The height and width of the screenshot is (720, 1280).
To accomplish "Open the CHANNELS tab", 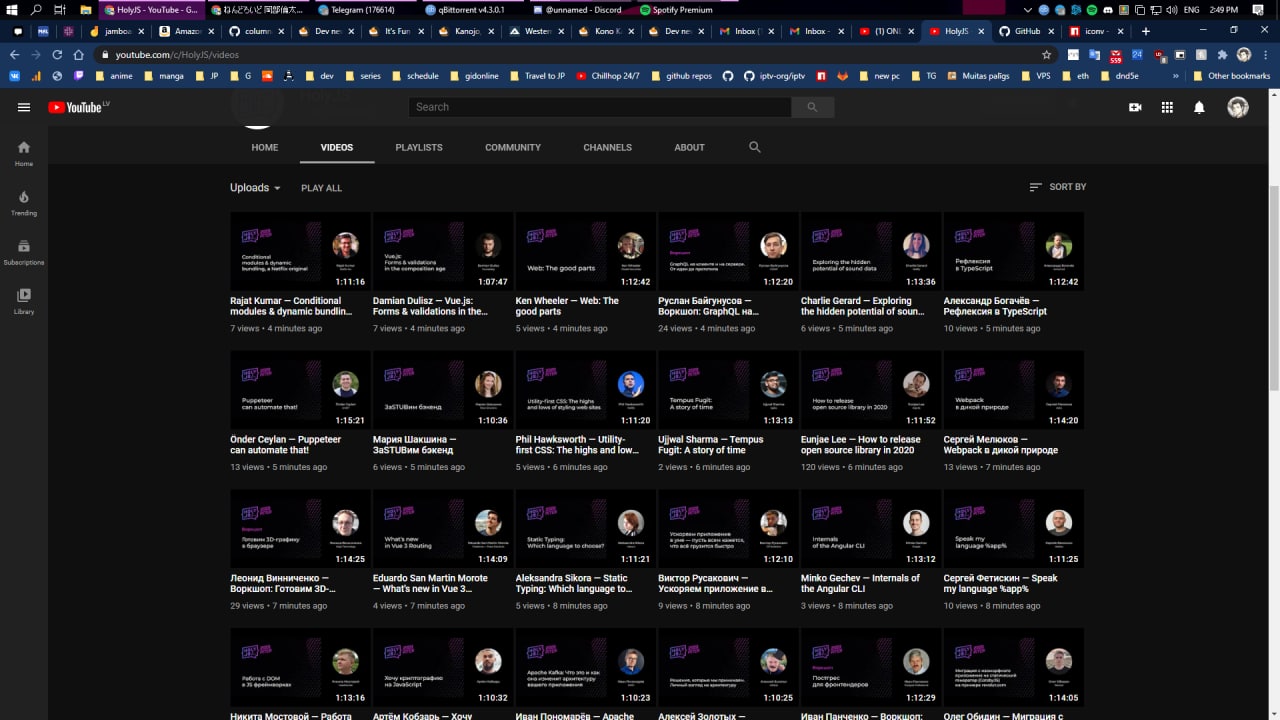I will click(x=608, y=147).
